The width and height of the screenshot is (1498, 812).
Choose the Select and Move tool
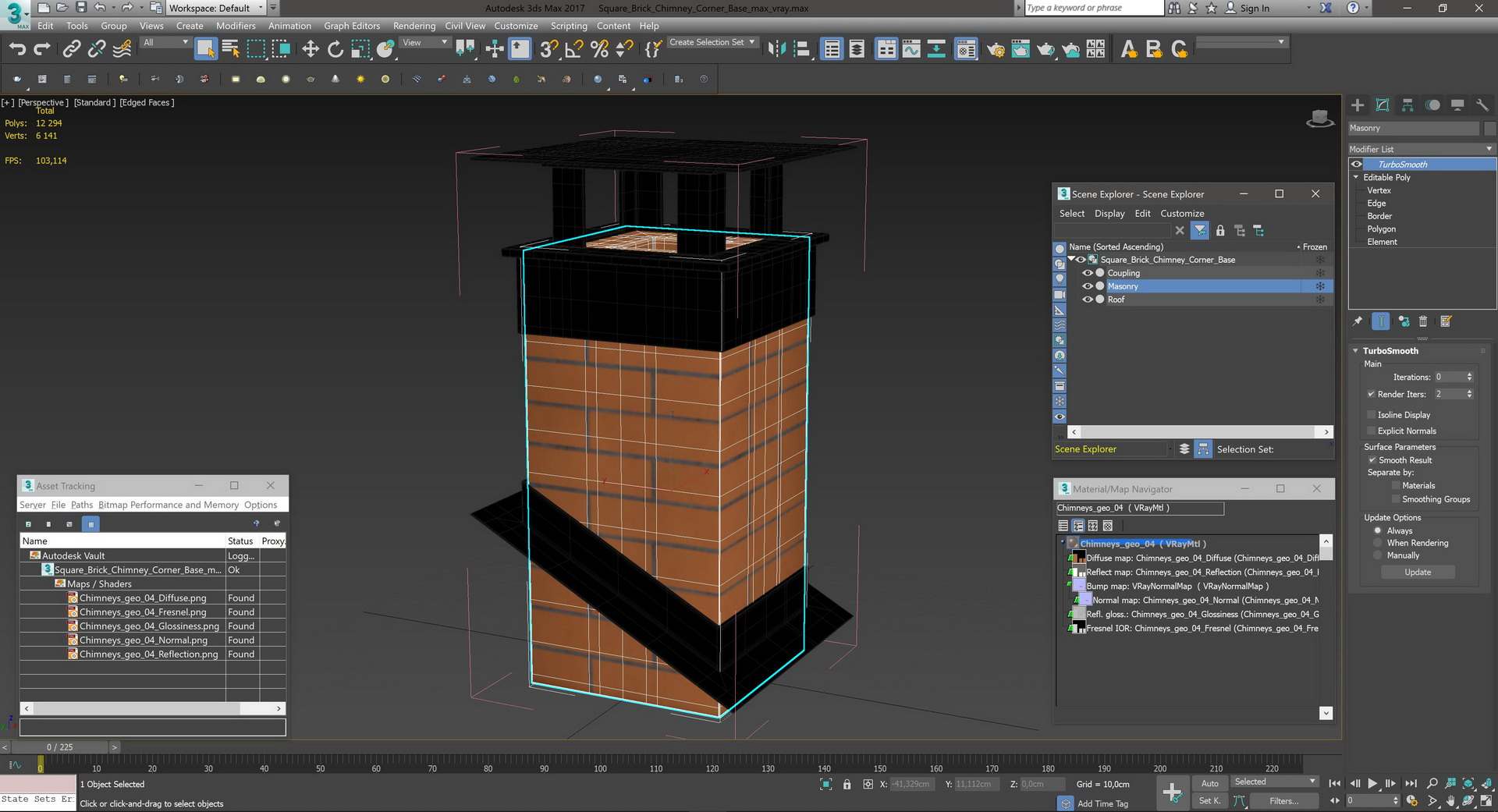click(x=311, y=49)
